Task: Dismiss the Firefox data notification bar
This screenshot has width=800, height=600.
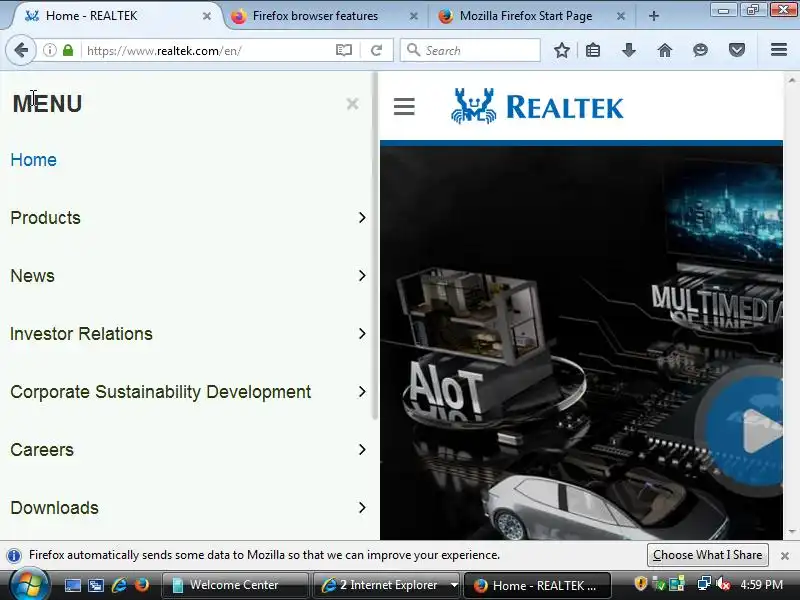Action: [785, 556]
